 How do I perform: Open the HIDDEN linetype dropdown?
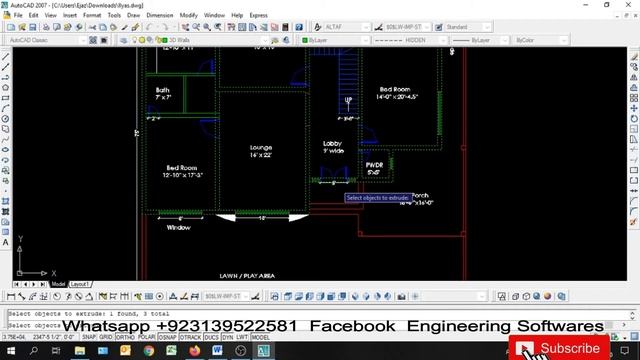click(x=410, y=40)
